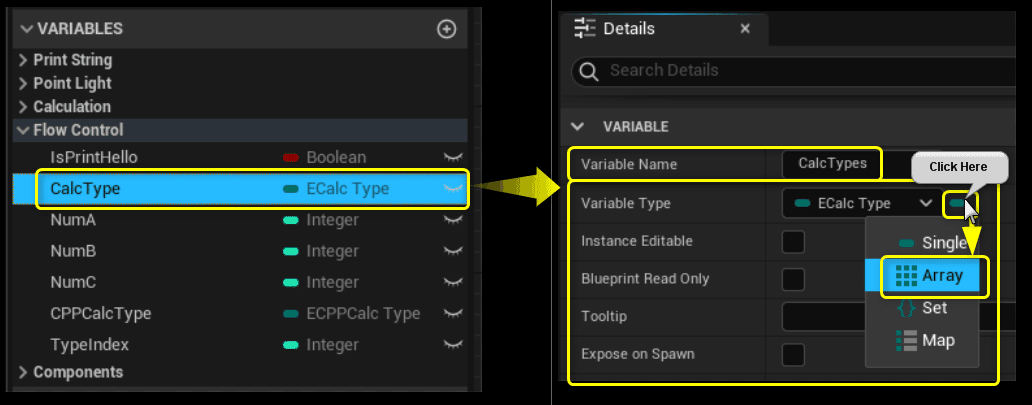
Task: Toggle eye visibility for IsPrintHello variable
Action: pos(453,157)
